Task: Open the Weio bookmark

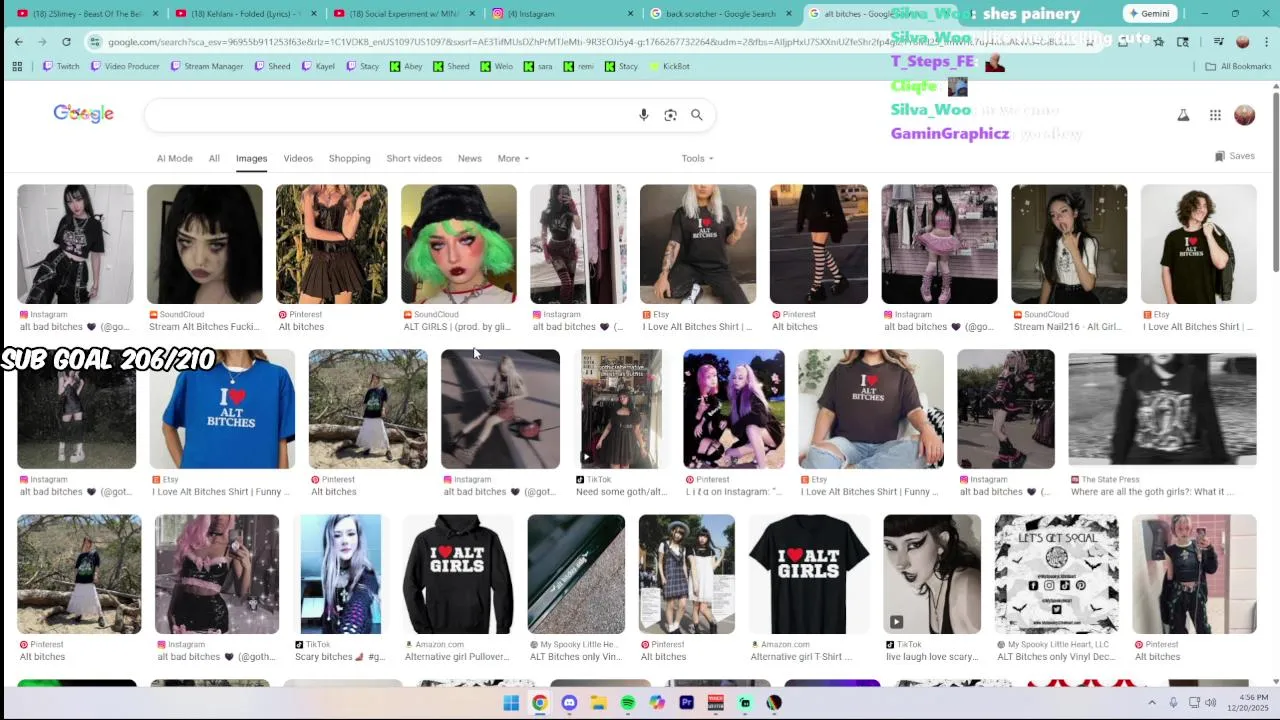Action: [496, 66]
